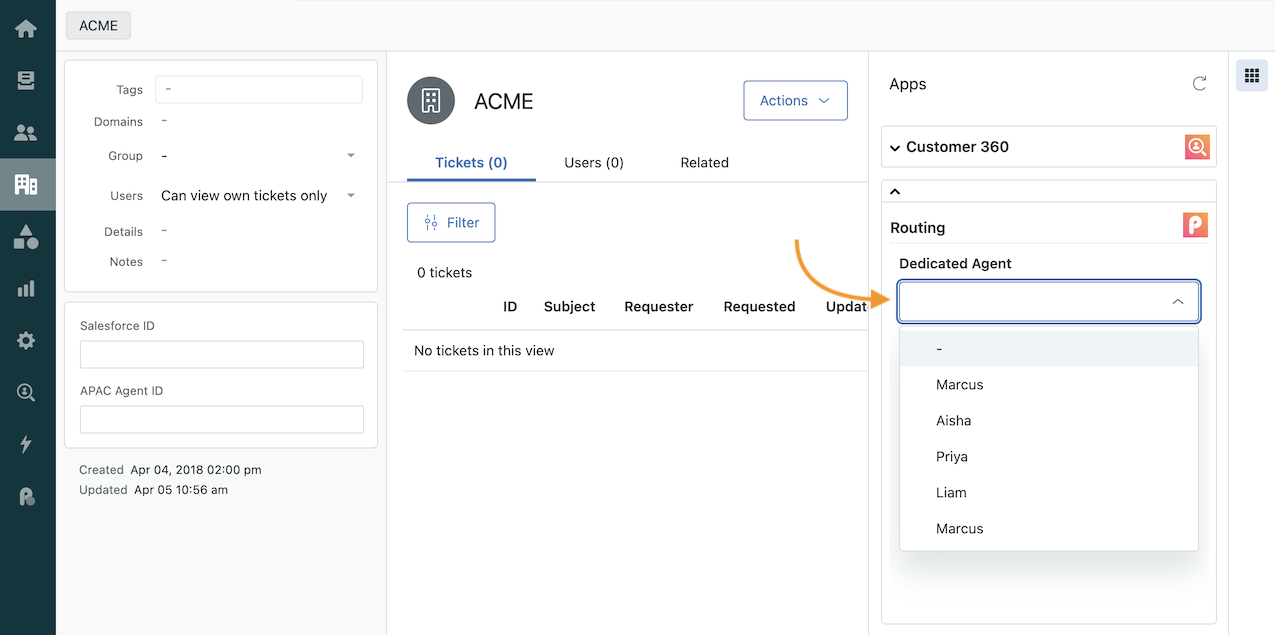Viewport: 1275px width, 635px height.
Task: Click the Tags input field
Action: [x=259, y=89]
